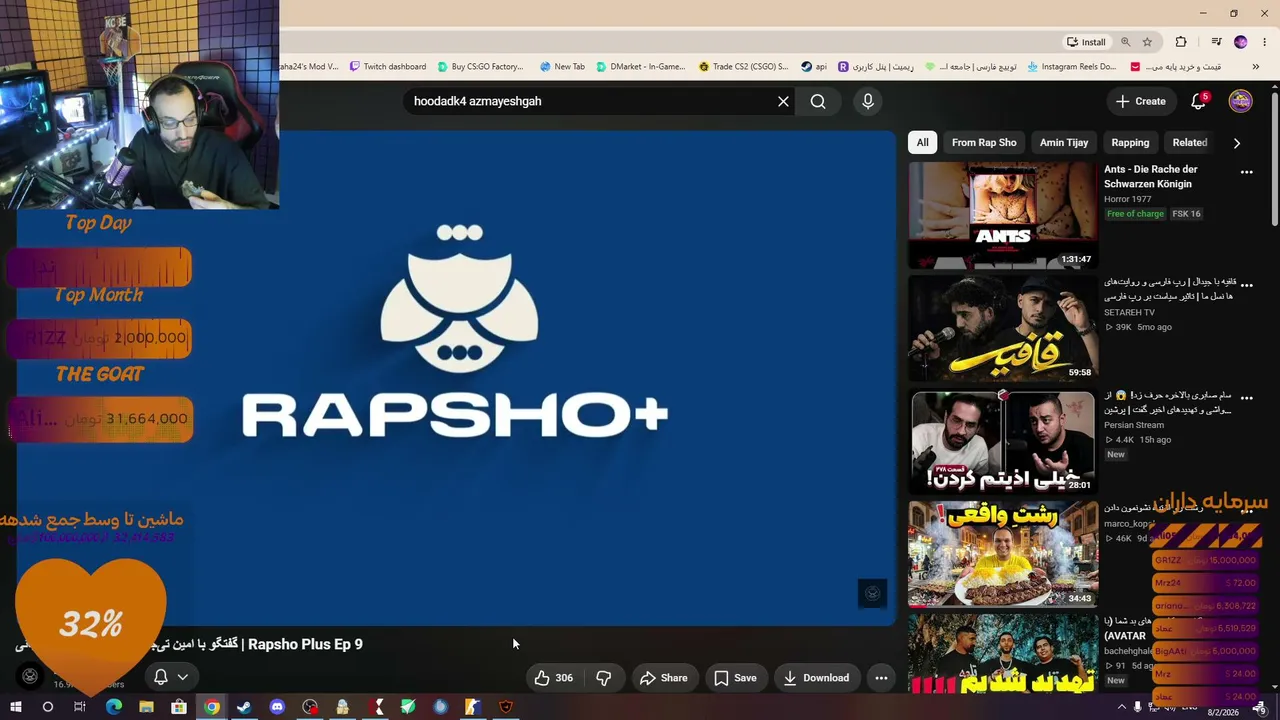Dislike the video
This screenshot has height=720, width=1280.
point(603,678)
